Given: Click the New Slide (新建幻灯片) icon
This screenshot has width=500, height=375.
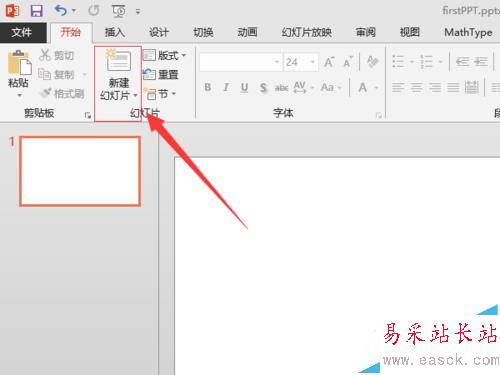Looking at the screenshot, I should tap(118, 60).
